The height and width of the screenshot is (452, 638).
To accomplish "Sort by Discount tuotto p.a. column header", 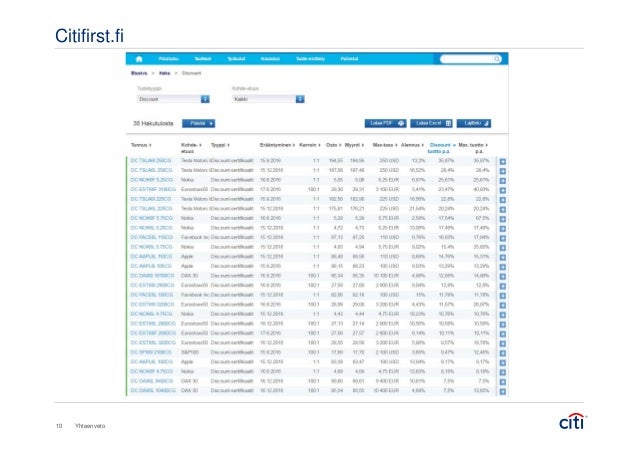I will click(x=442, y=148).
